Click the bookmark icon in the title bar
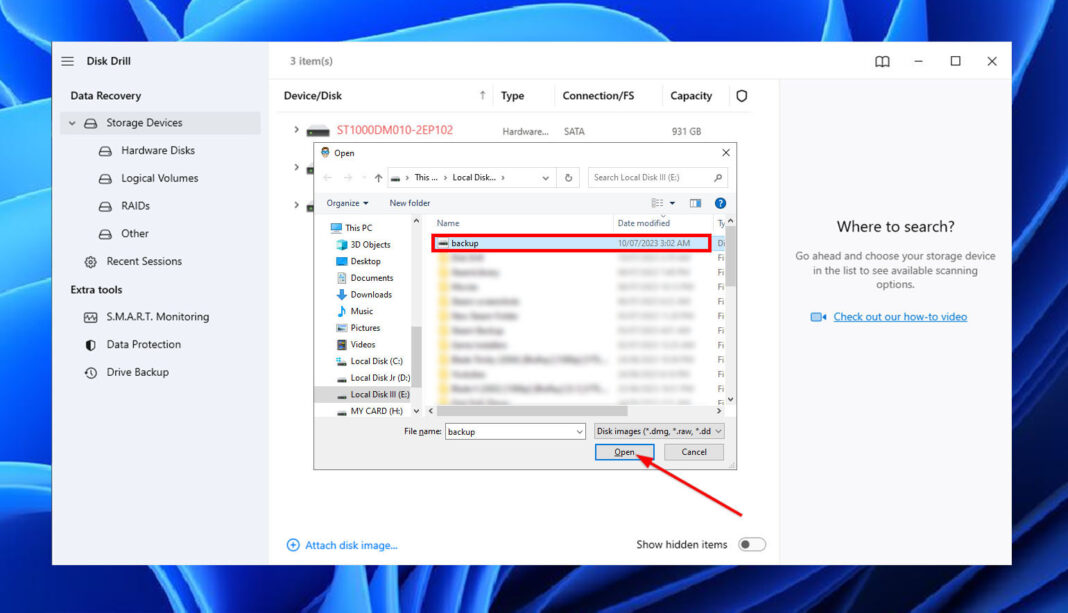Viewport: 1068px width, 613px height. coord(882,61)
